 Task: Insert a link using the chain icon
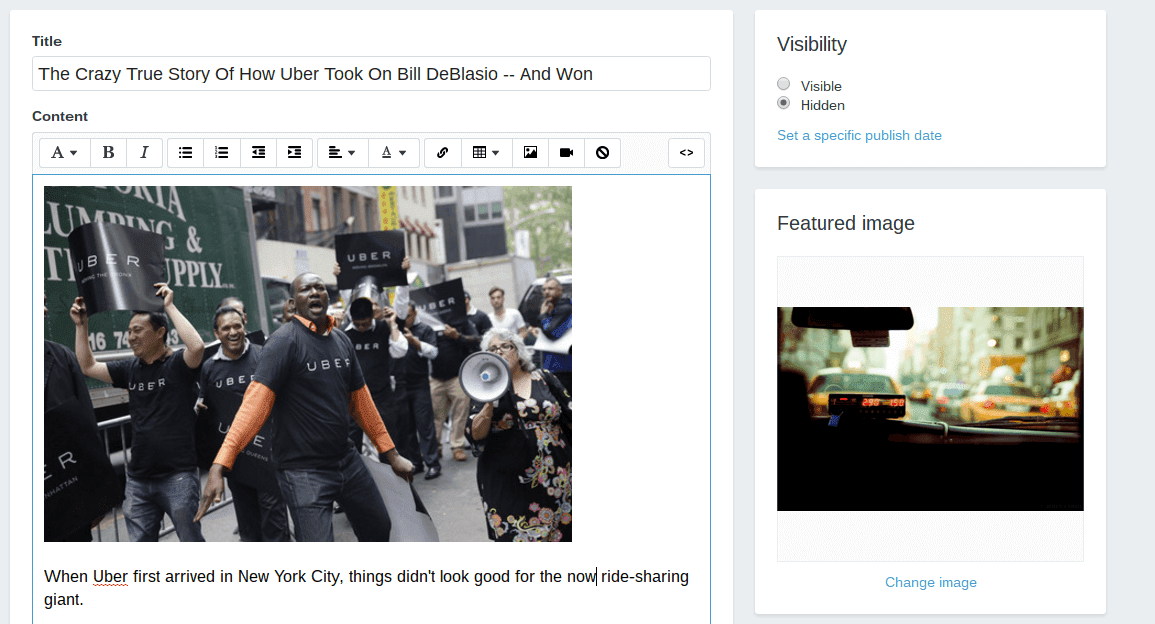tap(443, 153)
